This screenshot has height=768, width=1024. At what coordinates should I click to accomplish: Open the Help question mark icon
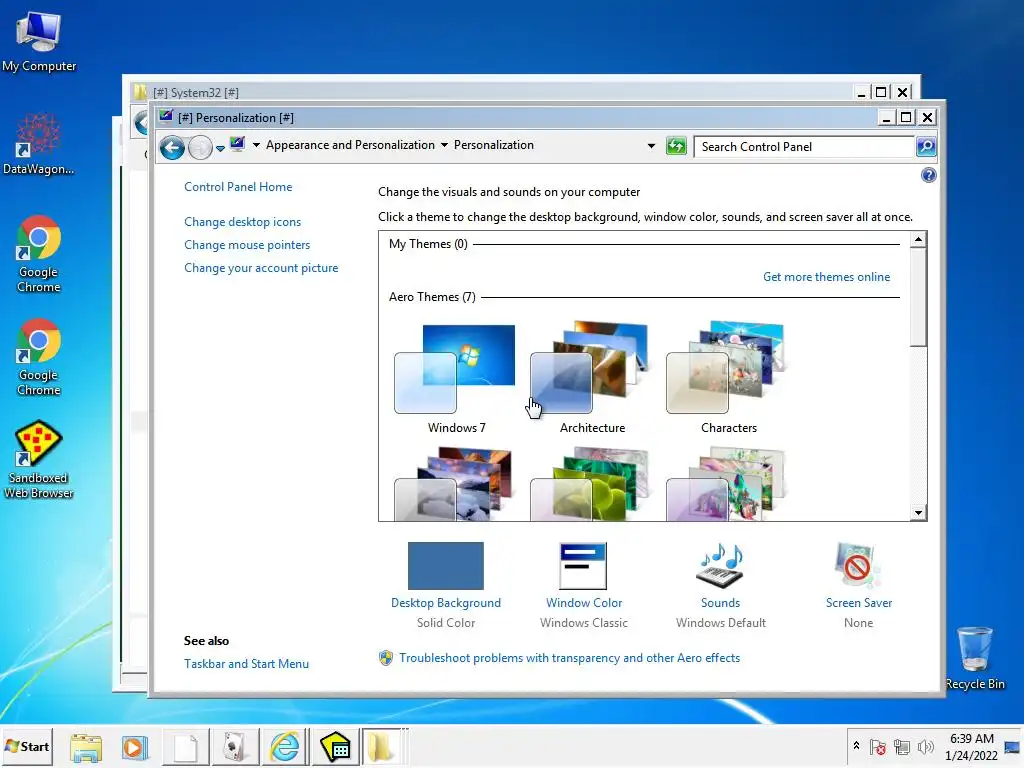[928, 175]
